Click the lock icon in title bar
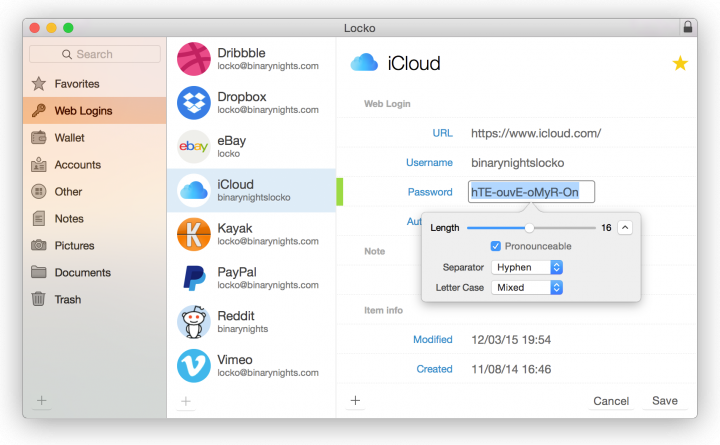 coord(687,27)
